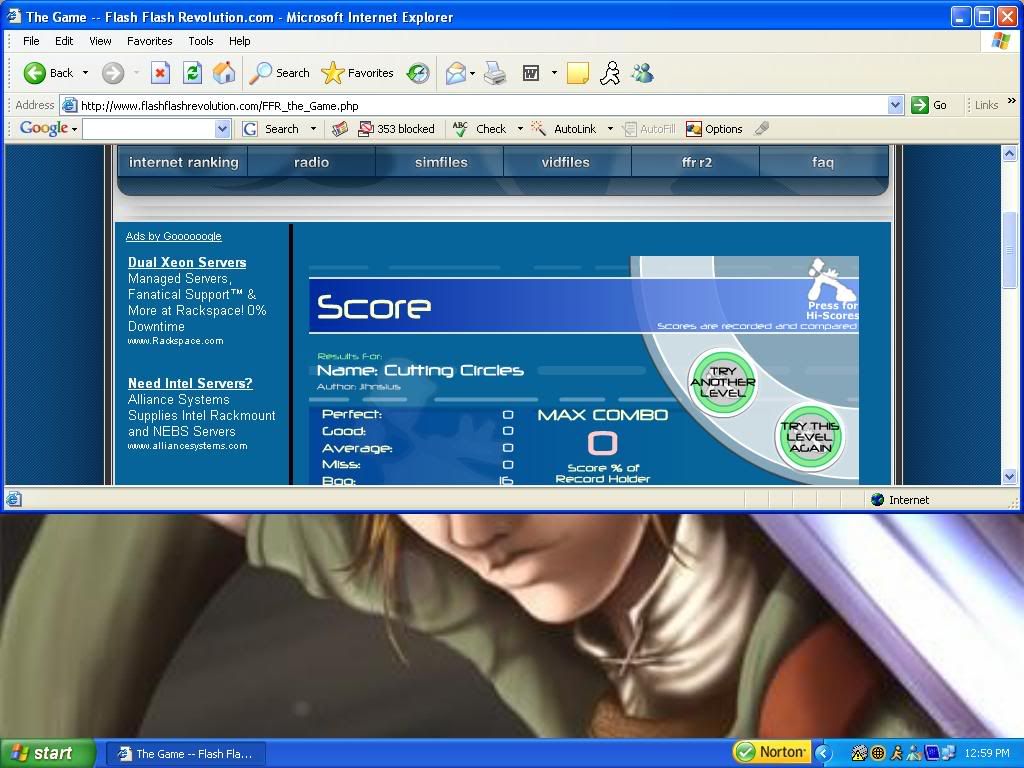Viewport: 1024px width, 768px height.
Task: Click the Start button on taskbar
Action: pyautogui.click(x=47, y=753)
